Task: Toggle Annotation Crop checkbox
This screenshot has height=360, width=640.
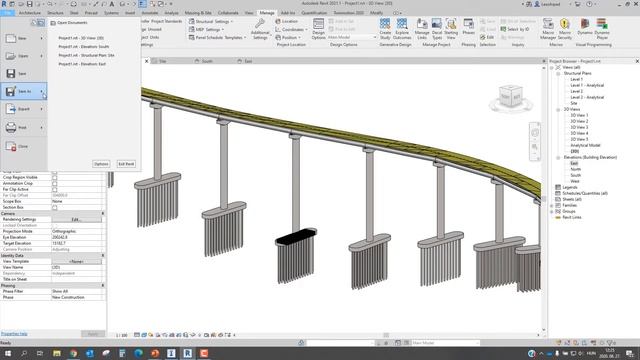Action: click(54, 183)
